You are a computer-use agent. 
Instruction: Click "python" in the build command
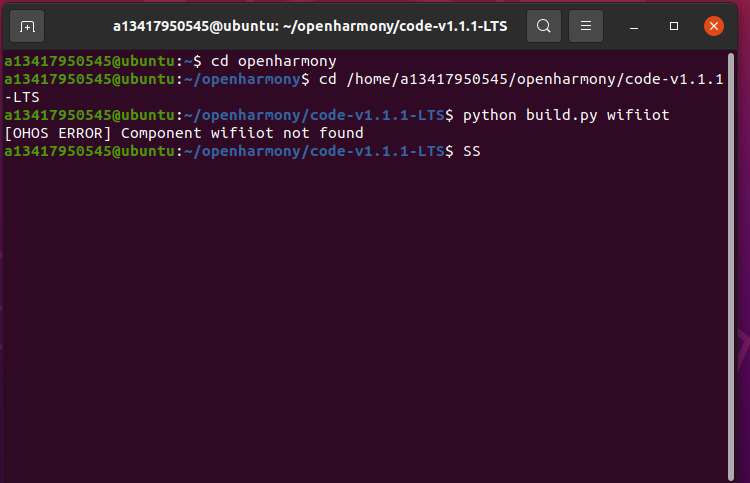coord(490,115)
